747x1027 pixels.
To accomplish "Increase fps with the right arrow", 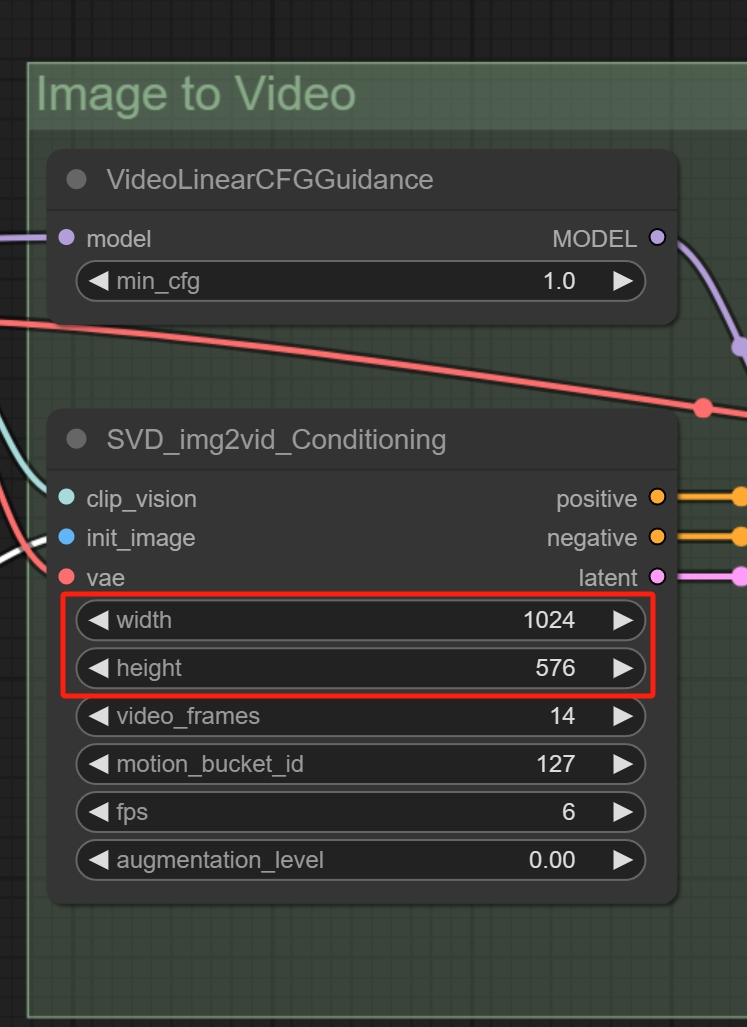I will pos(623,812).
